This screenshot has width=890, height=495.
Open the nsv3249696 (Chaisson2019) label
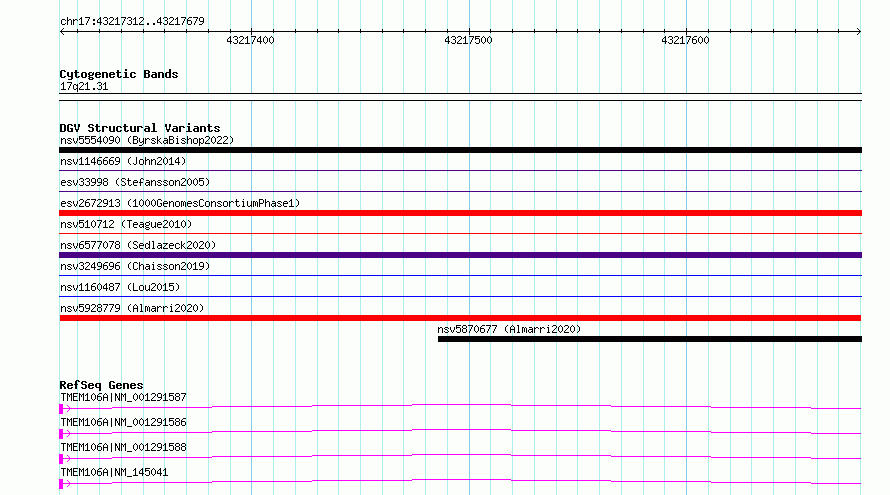(135, 266)
